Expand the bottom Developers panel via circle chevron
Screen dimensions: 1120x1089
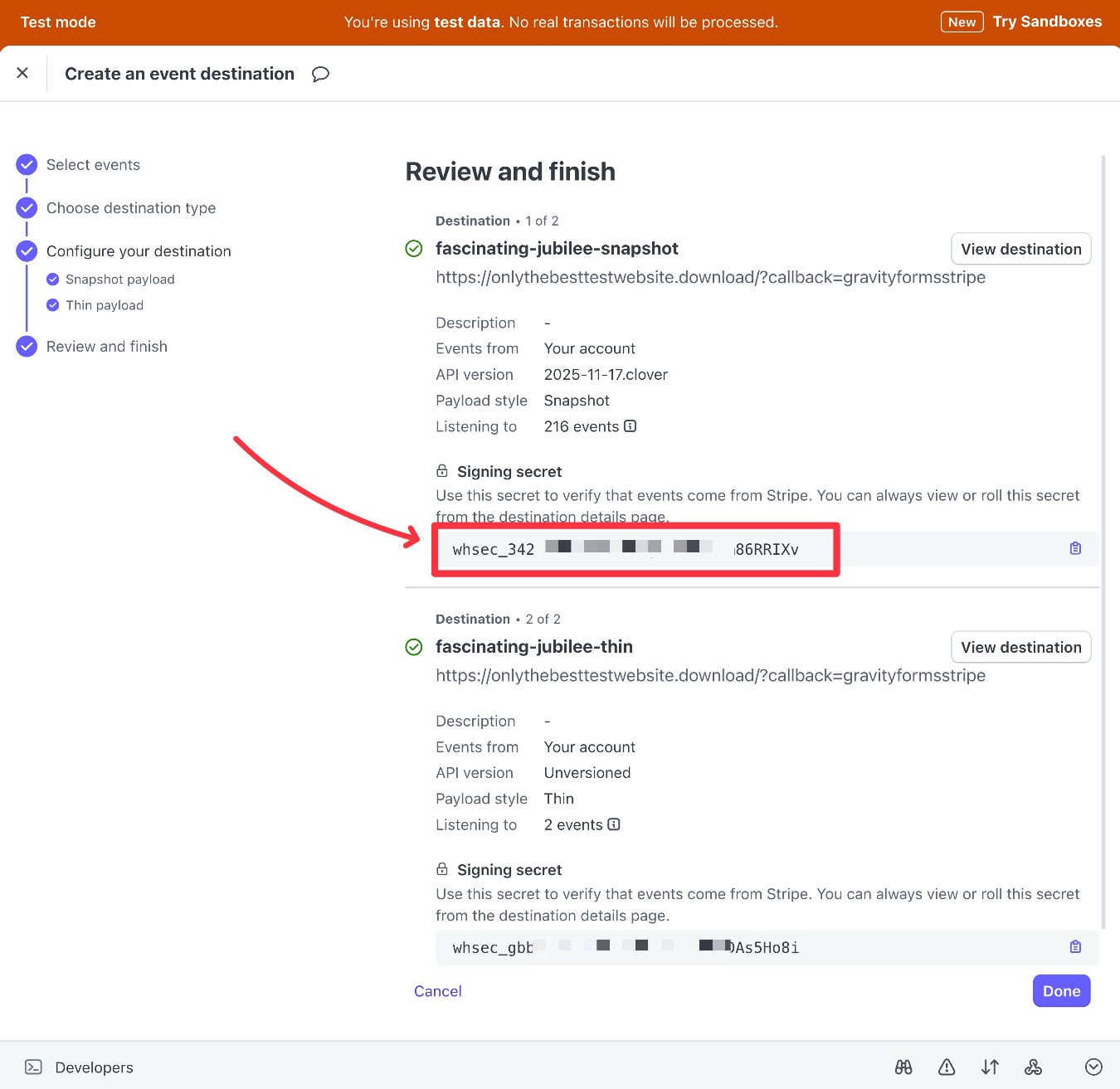(x=1093, y=1067)
